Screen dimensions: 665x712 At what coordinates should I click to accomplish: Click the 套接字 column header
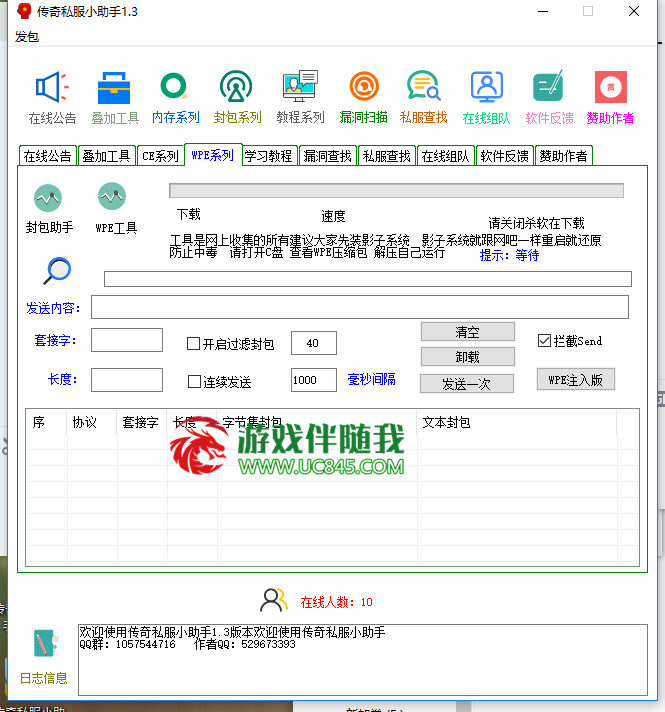(x=142, y=422)
